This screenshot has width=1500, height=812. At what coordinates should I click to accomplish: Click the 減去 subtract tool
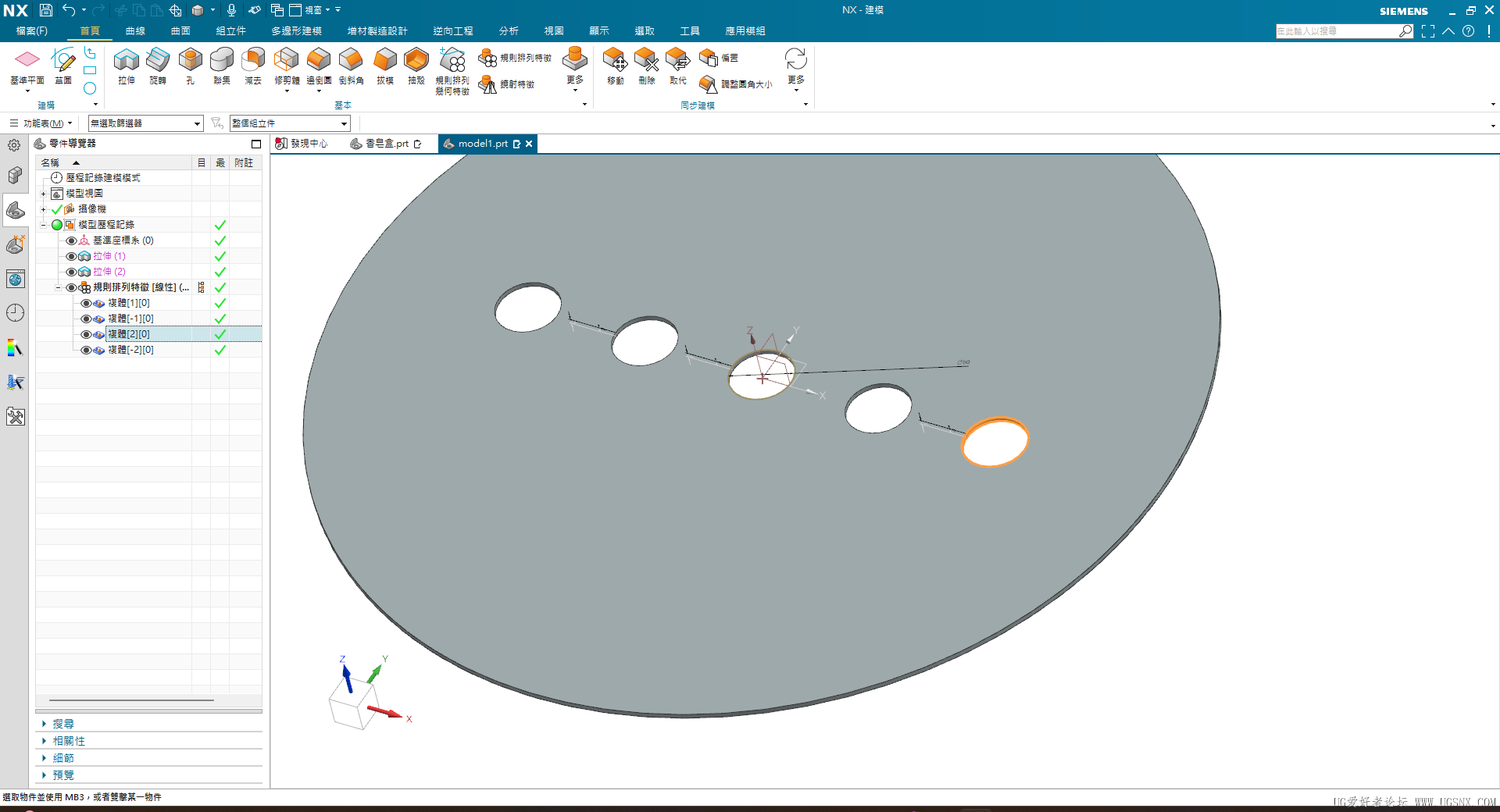(253, 66)
